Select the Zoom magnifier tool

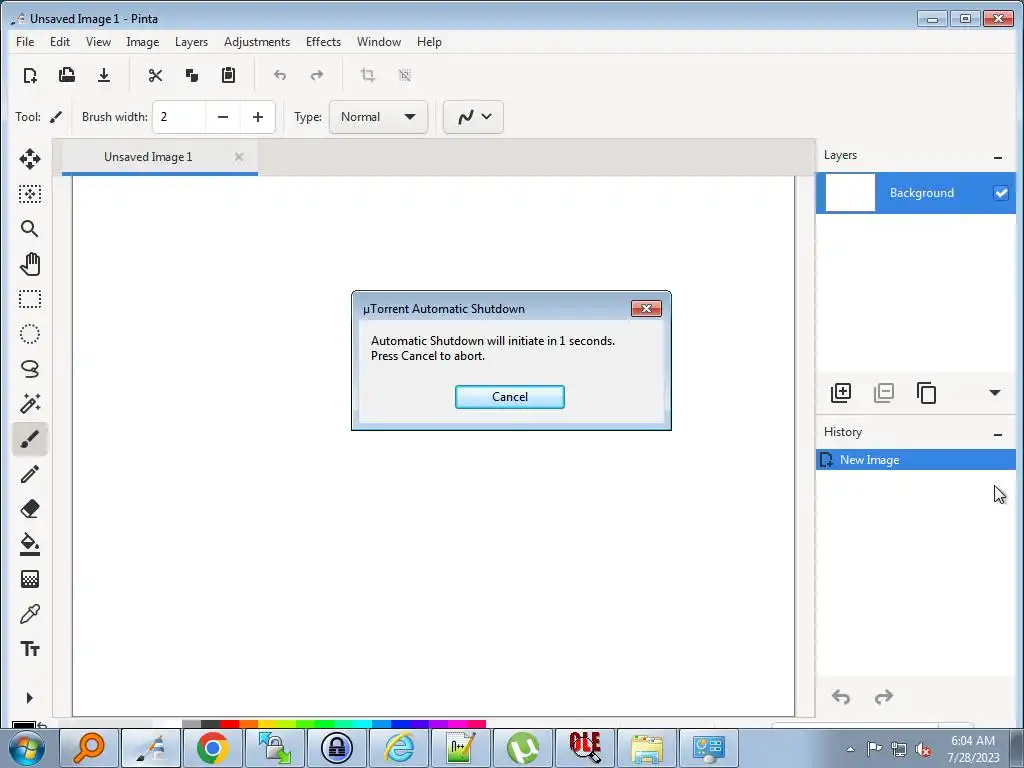pyautogui.click(x=30, y=229)
